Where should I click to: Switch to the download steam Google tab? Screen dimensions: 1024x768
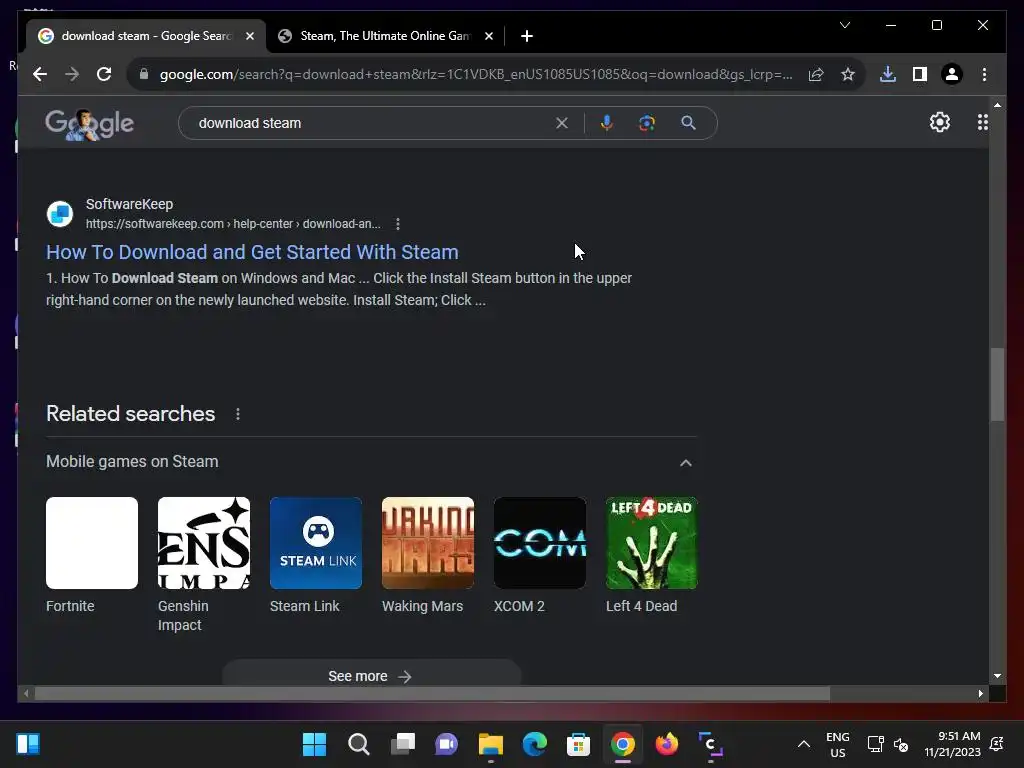pyautogui.click(x=146, y=36)
